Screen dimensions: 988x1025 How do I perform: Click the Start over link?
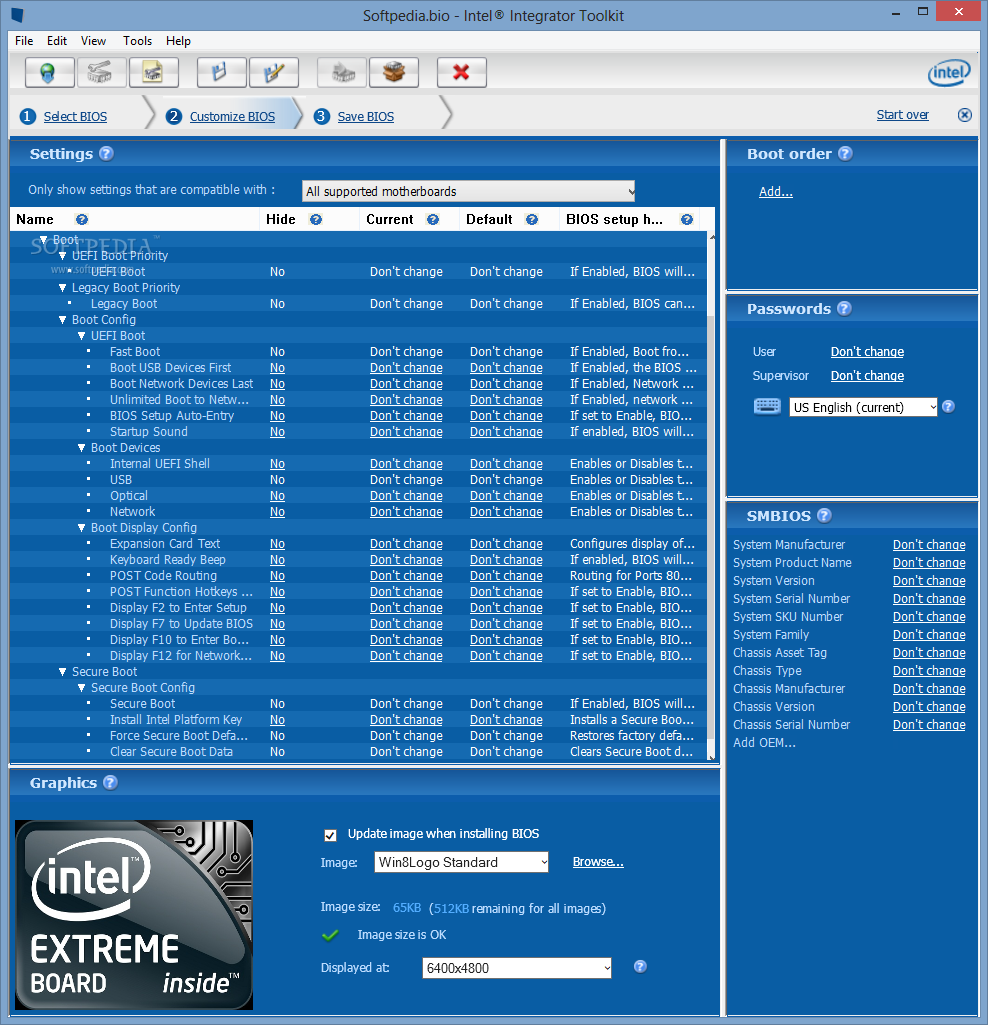(x=902, y=114)
